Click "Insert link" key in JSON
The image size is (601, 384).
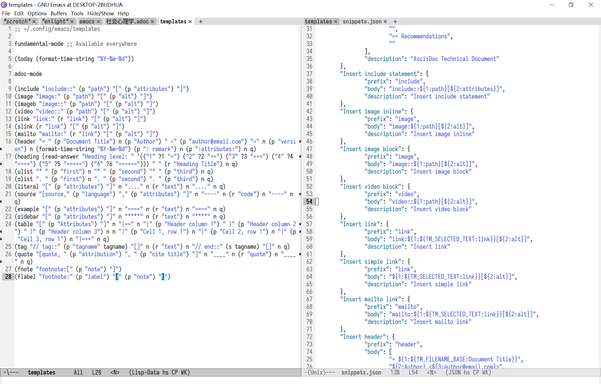coord(360,224)
